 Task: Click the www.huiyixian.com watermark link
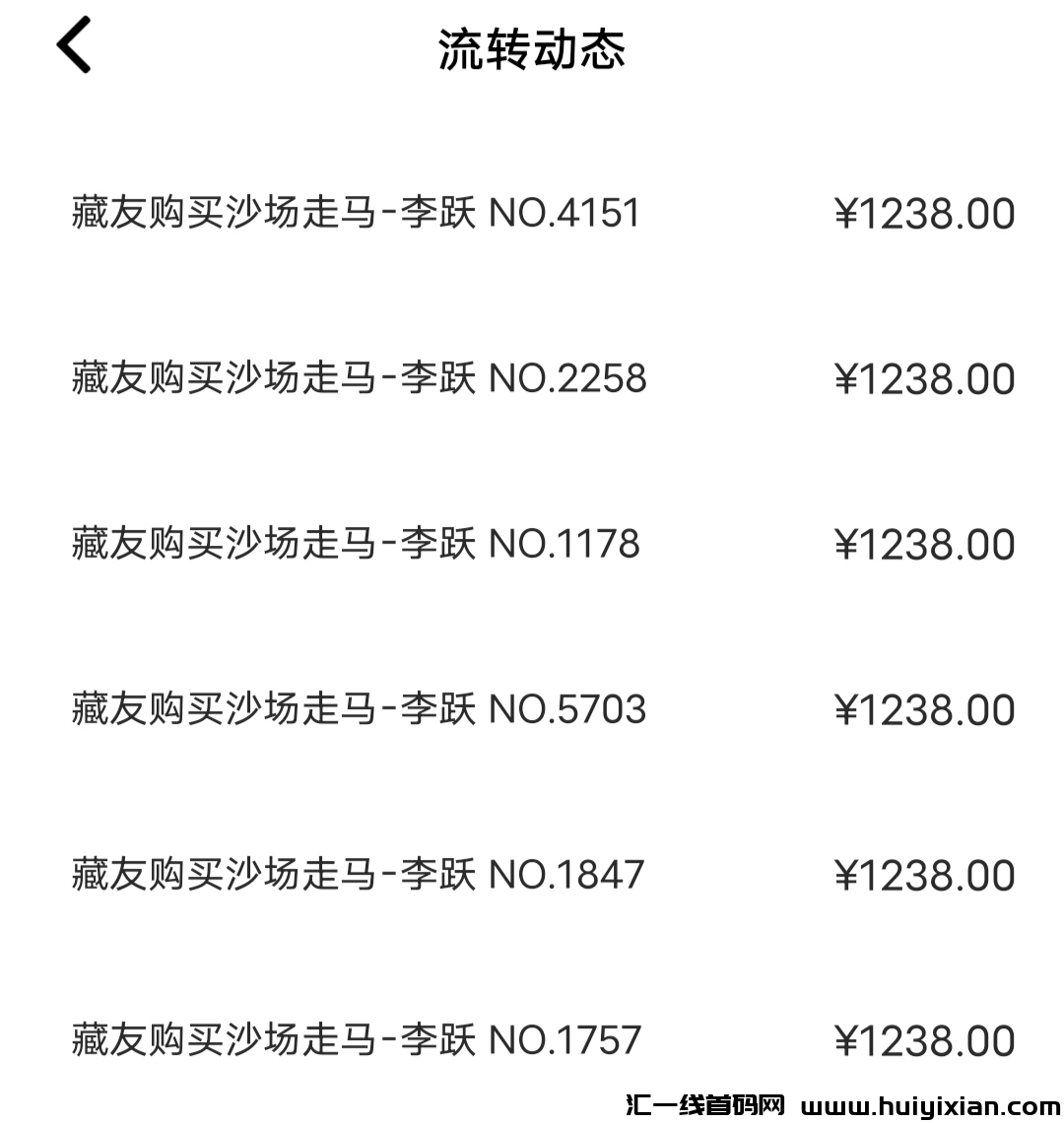[x=932, y=1106]
